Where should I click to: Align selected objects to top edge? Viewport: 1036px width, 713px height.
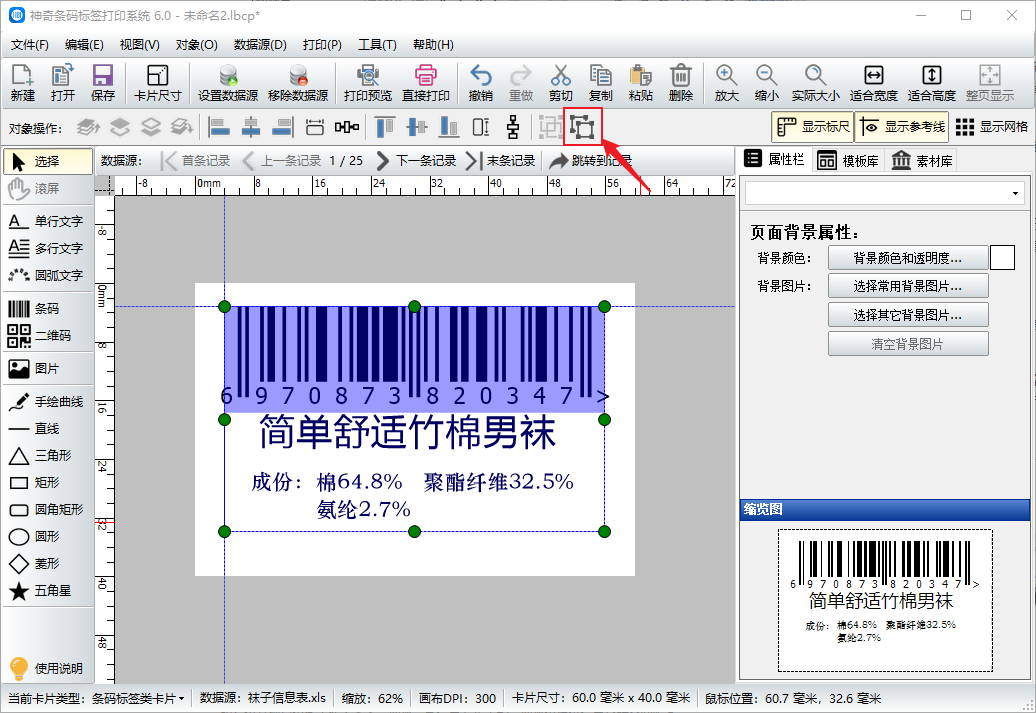pos(385,127)
